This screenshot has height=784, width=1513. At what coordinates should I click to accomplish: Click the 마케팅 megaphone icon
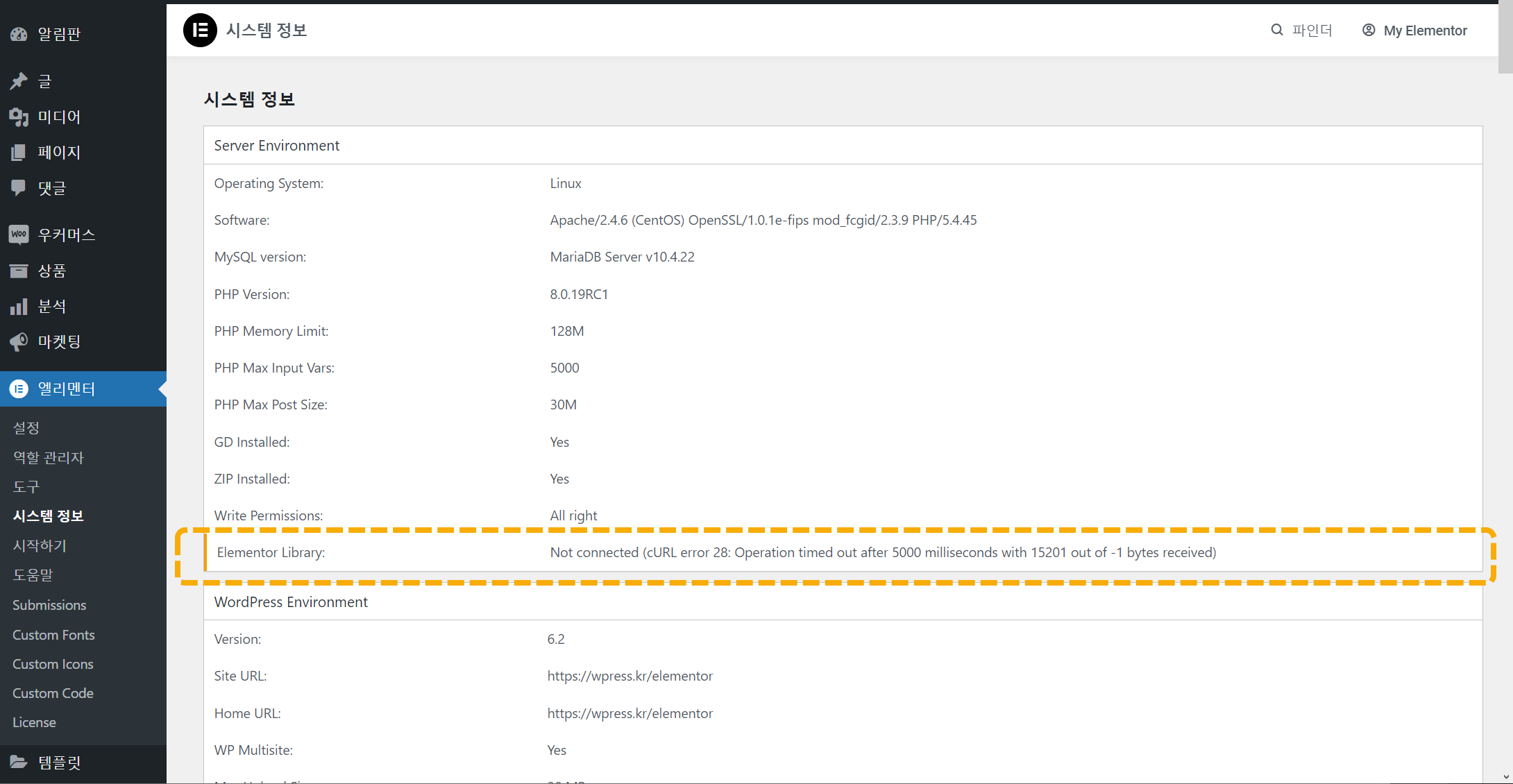tap(19, 341)
